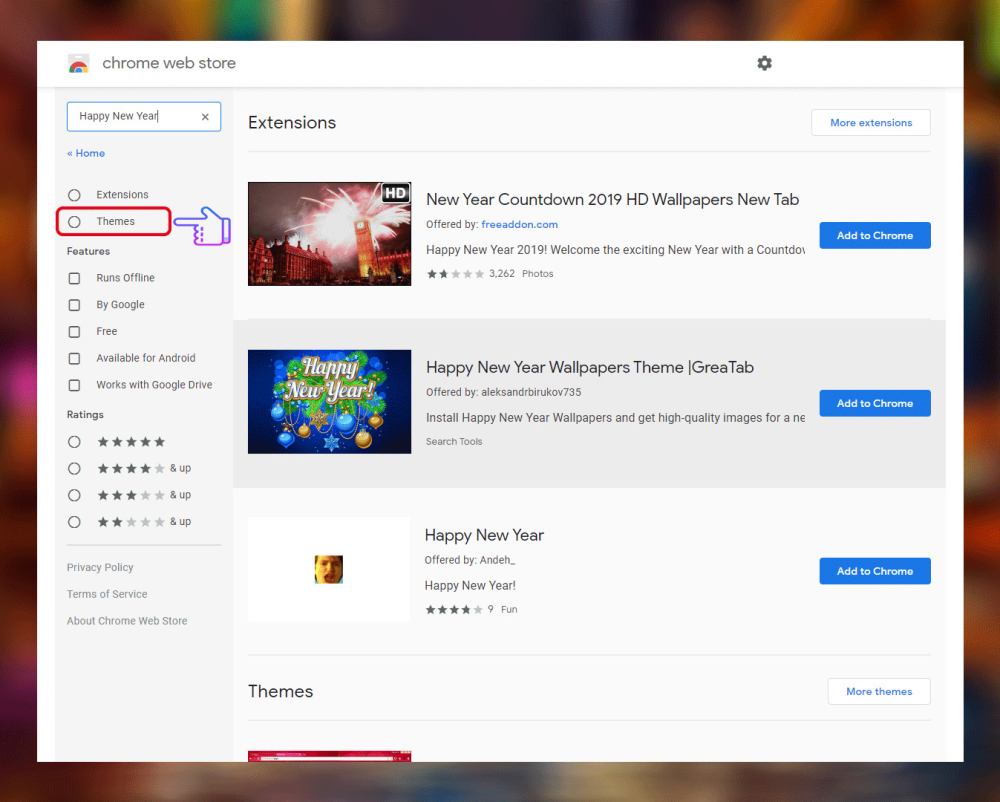Image resolution: width=1000 pixels, height=802 pixels.
Task: Filter by five star rating
Action: click(74, 442)
